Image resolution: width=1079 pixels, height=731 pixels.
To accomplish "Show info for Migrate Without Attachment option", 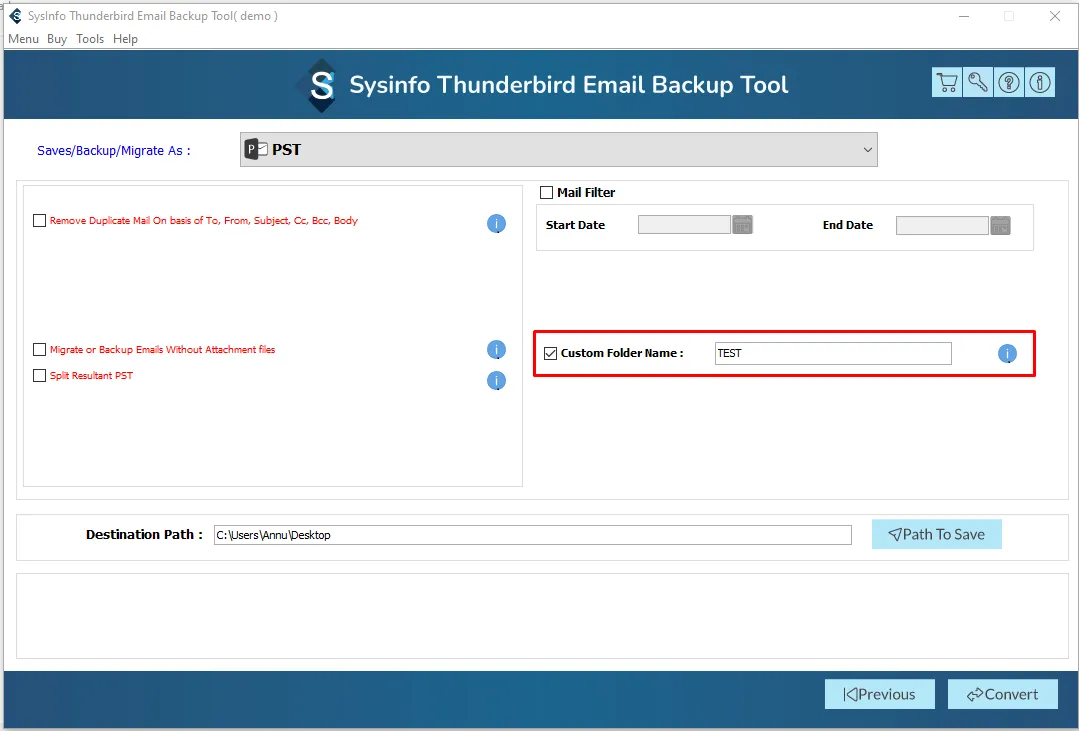I will click(496, 350).
